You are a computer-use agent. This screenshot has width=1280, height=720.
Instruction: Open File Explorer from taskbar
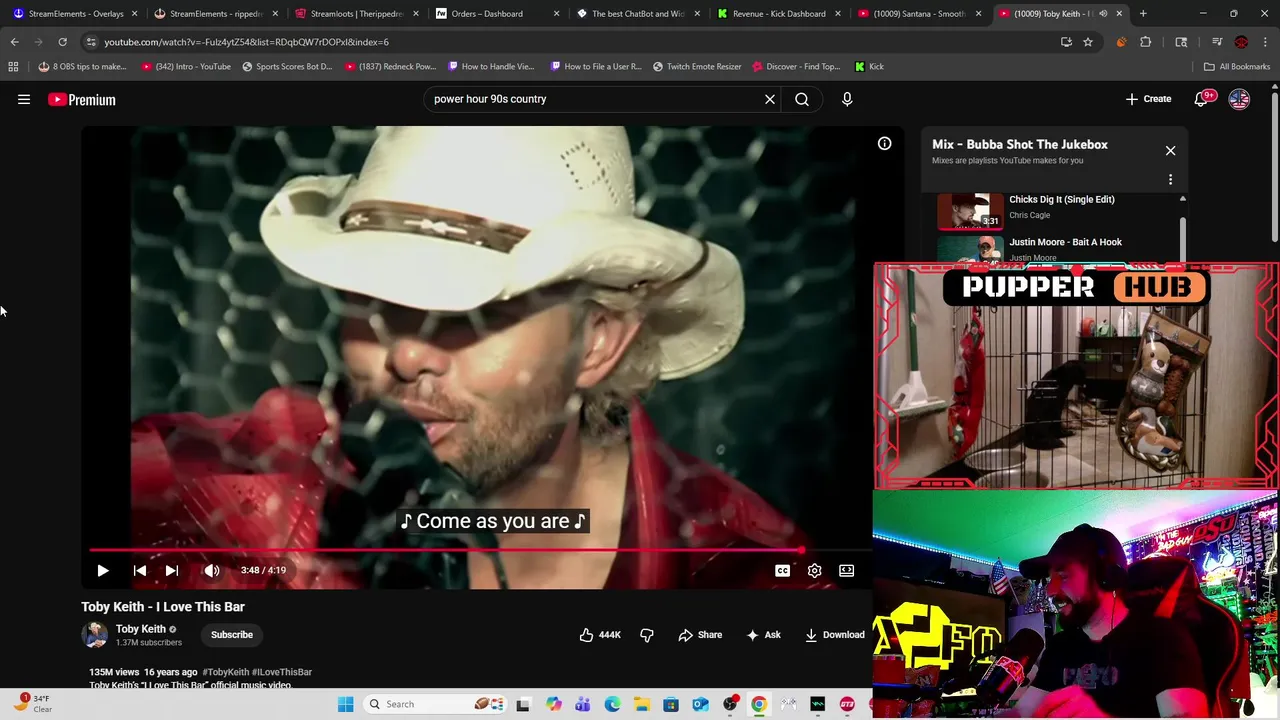[641, 704]
